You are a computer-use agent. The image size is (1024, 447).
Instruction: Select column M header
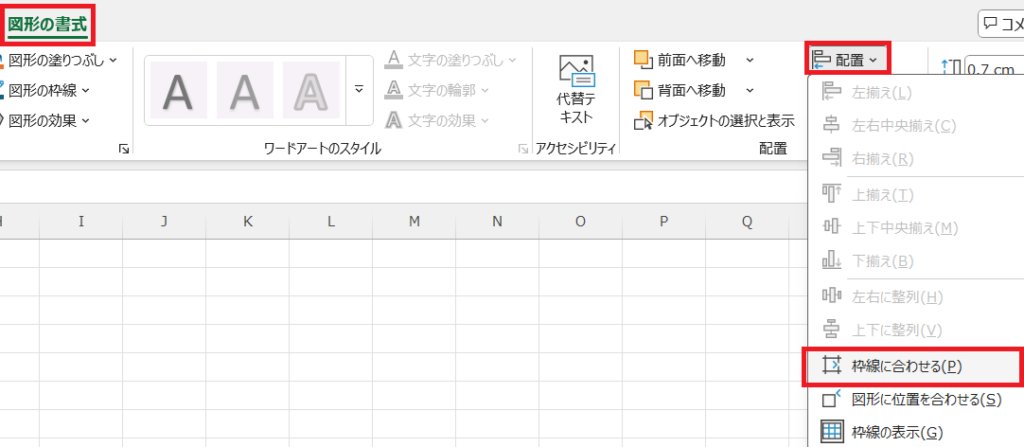tap(414, 221)
